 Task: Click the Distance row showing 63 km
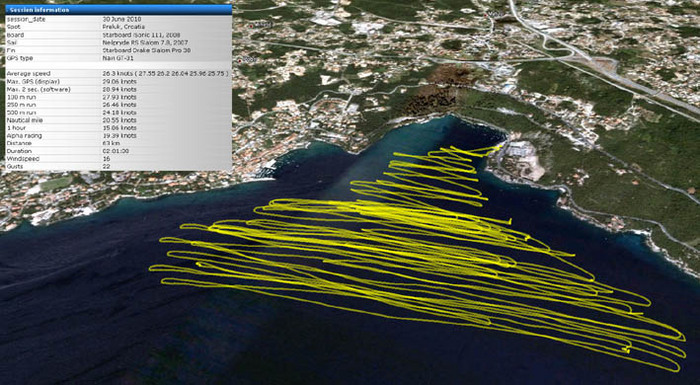pos(118,143)
